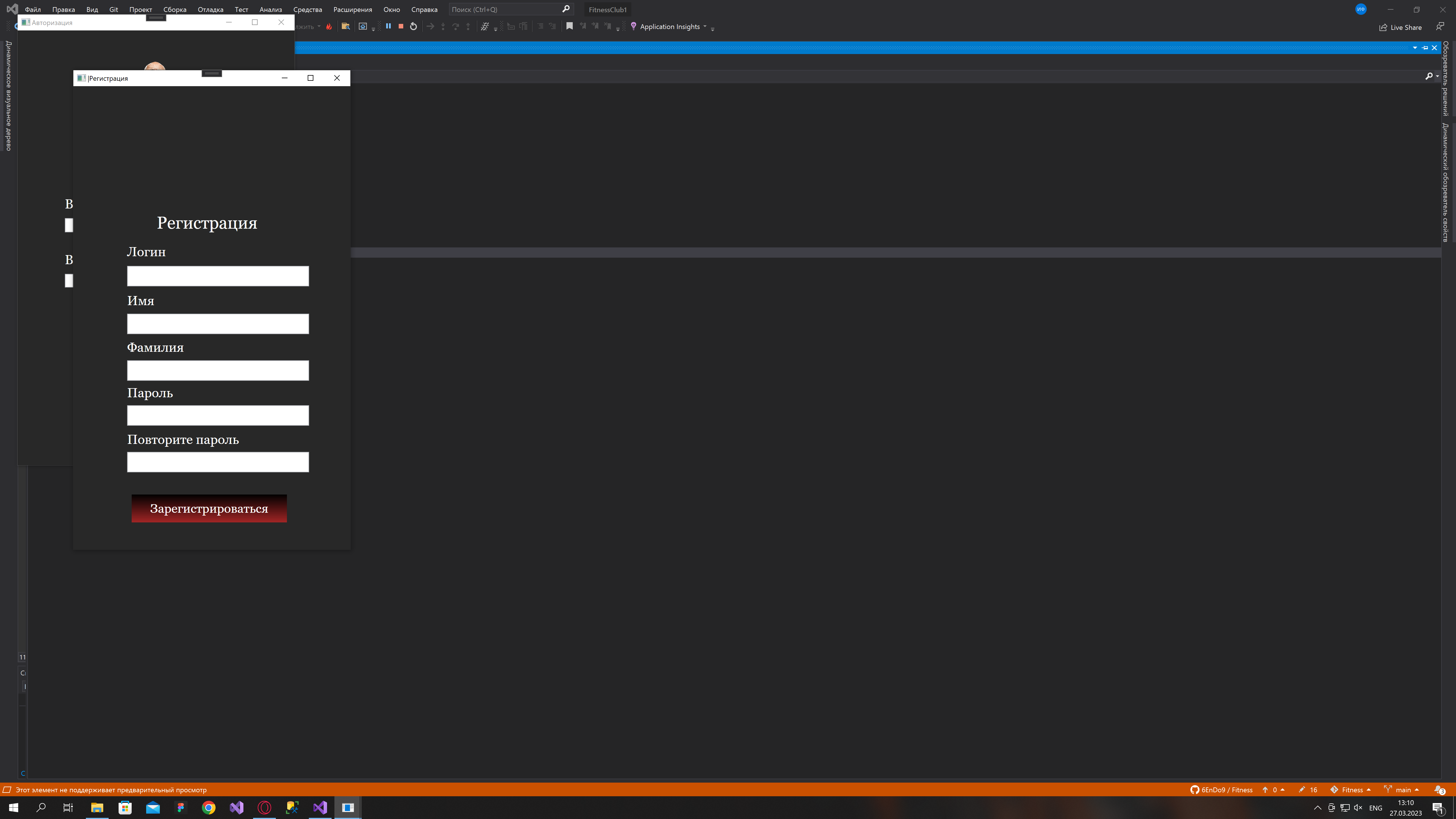The width and height of the screenshot is (1456, 819).
Task: Pause debugging with the Break All icon
Action: pos(388,26)
